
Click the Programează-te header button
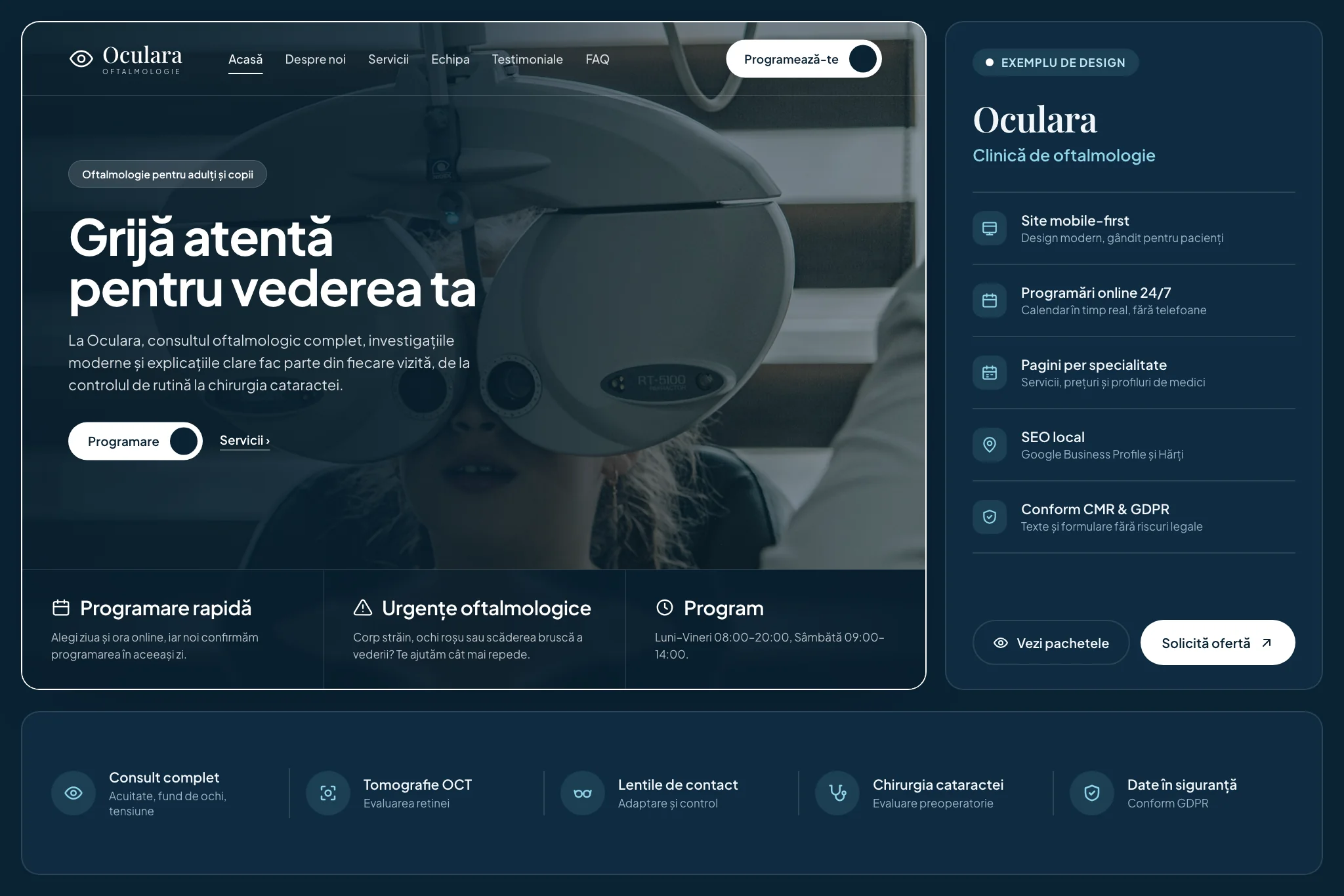(804, 59)
